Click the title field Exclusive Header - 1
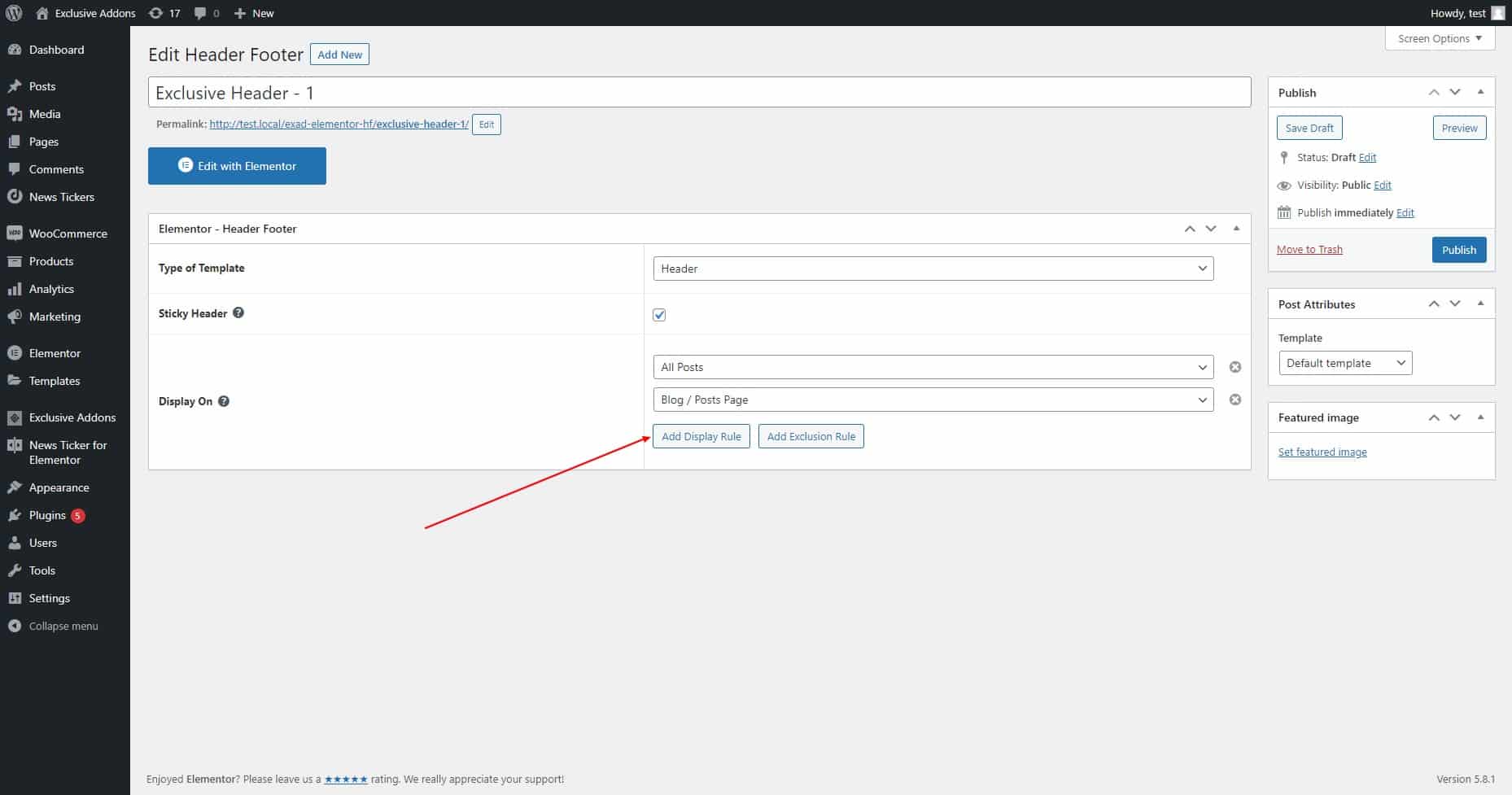This screenshot has height=795, width=1512. coord(699,92)
